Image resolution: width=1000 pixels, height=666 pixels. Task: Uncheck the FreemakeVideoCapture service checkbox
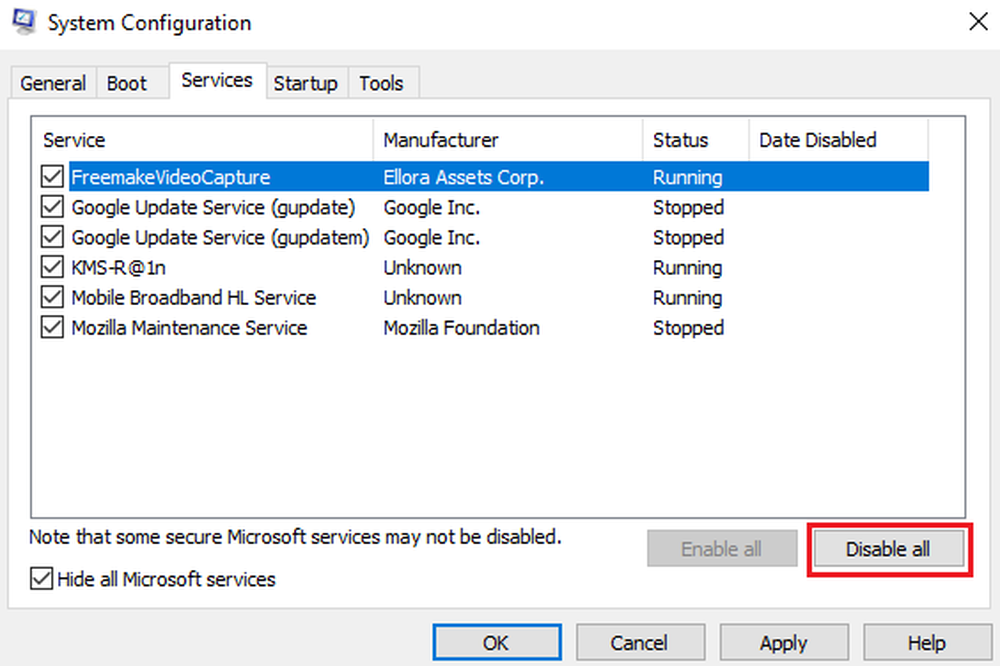[x=52, y=178]
